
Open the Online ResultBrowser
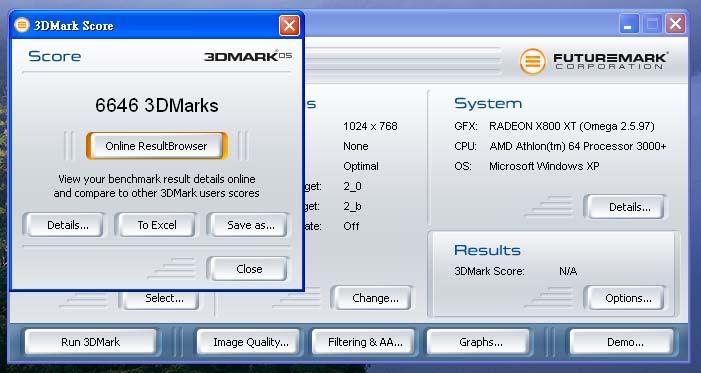156,146
